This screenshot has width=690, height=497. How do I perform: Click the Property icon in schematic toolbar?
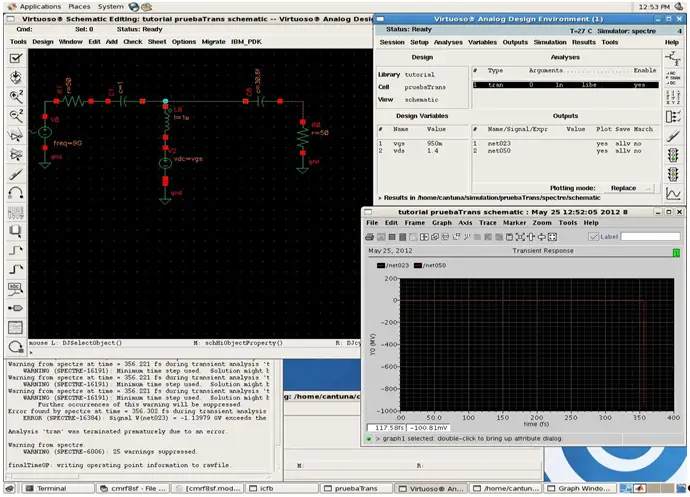(16, 212)
